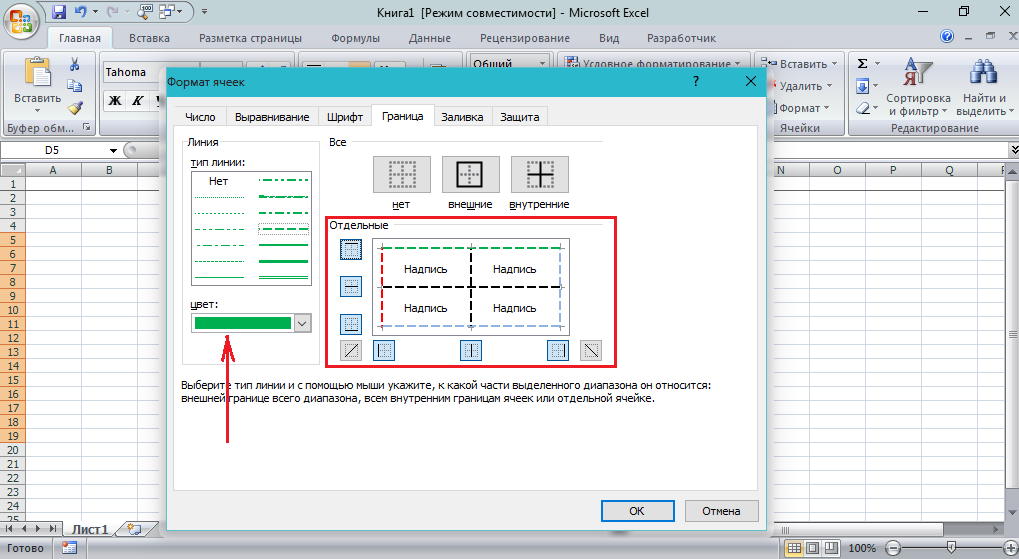Switch to Normal view in status bar

point(793,548)
